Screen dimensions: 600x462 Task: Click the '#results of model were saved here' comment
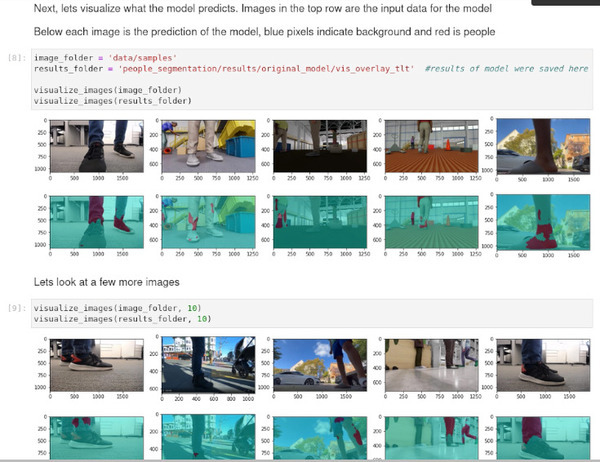(x=506, y=68)
